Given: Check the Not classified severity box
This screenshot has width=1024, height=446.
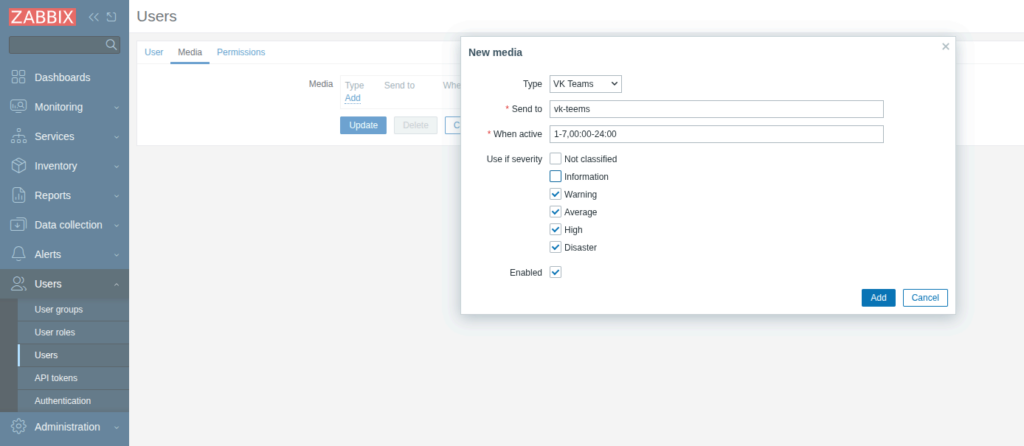Looking at the screenshot, I should pyautogui.click(x=556, y=159).
